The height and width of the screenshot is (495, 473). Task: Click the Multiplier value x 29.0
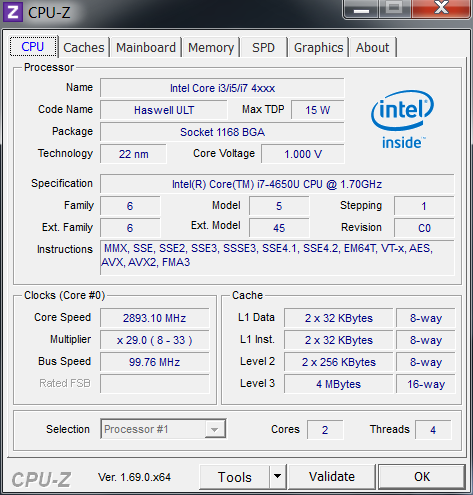(155, 340)
